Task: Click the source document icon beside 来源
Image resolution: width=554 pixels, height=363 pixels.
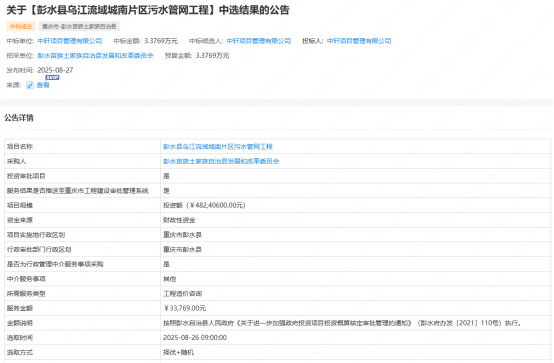Action: (x=30, y=85)
